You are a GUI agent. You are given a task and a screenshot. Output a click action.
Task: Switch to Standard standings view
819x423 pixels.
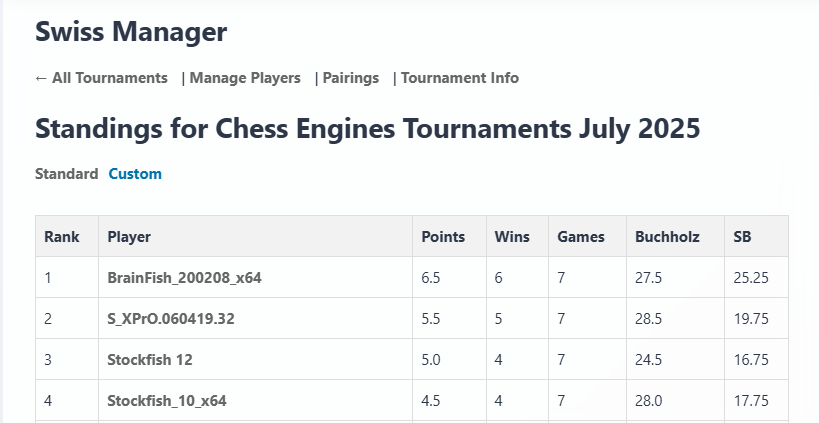point(66,173)
